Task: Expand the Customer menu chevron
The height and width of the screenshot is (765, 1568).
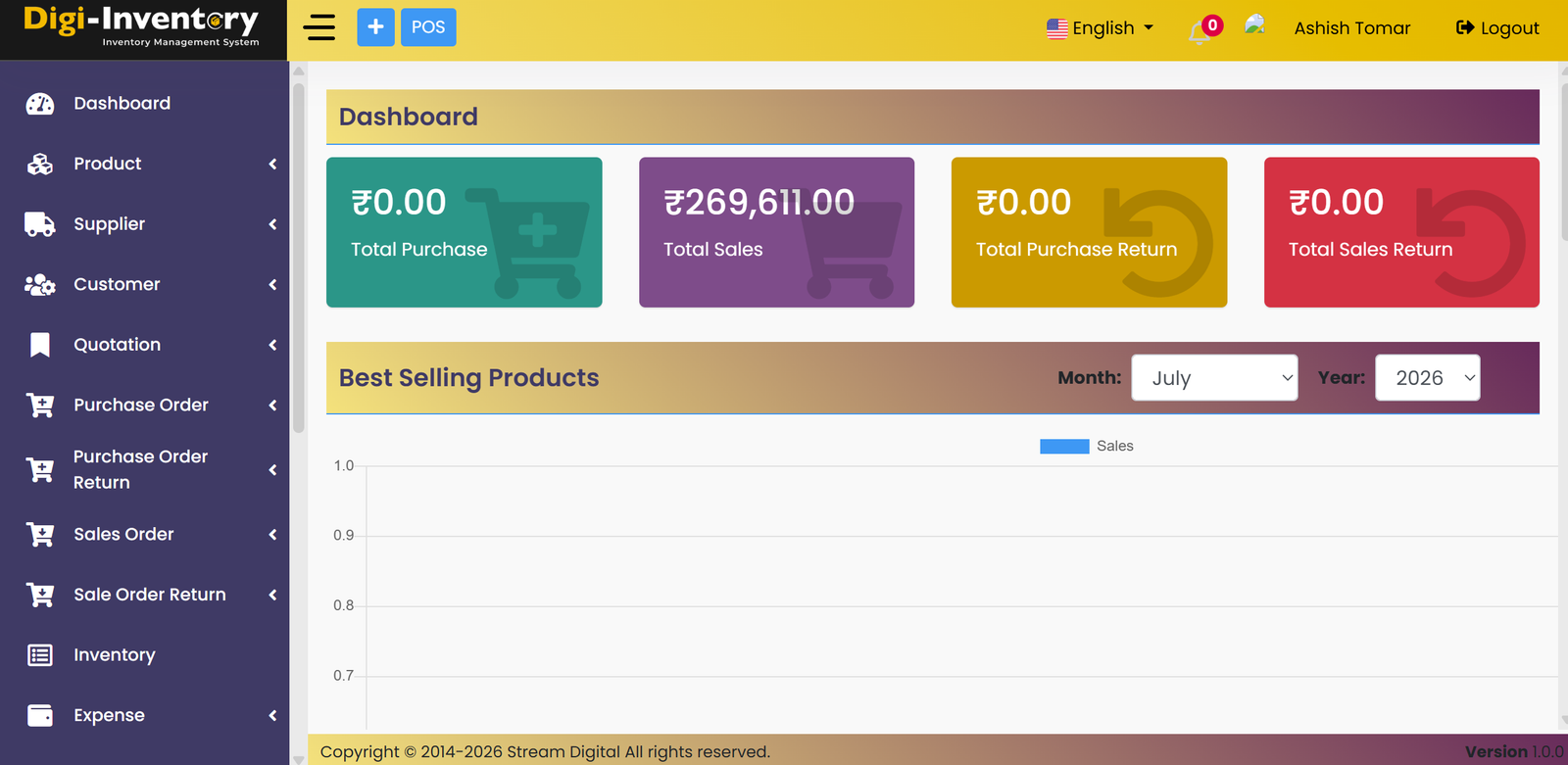Action: 272,285
